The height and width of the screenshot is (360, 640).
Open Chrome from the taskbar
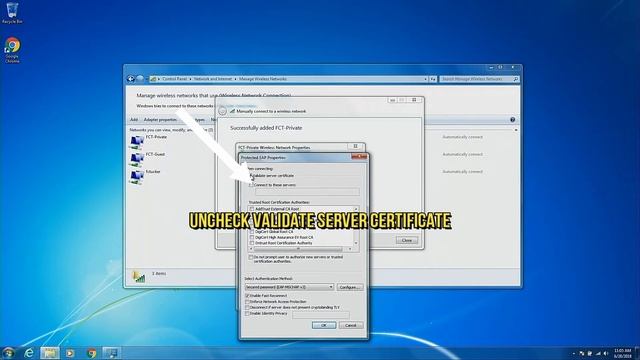click(x=91, y=353)
